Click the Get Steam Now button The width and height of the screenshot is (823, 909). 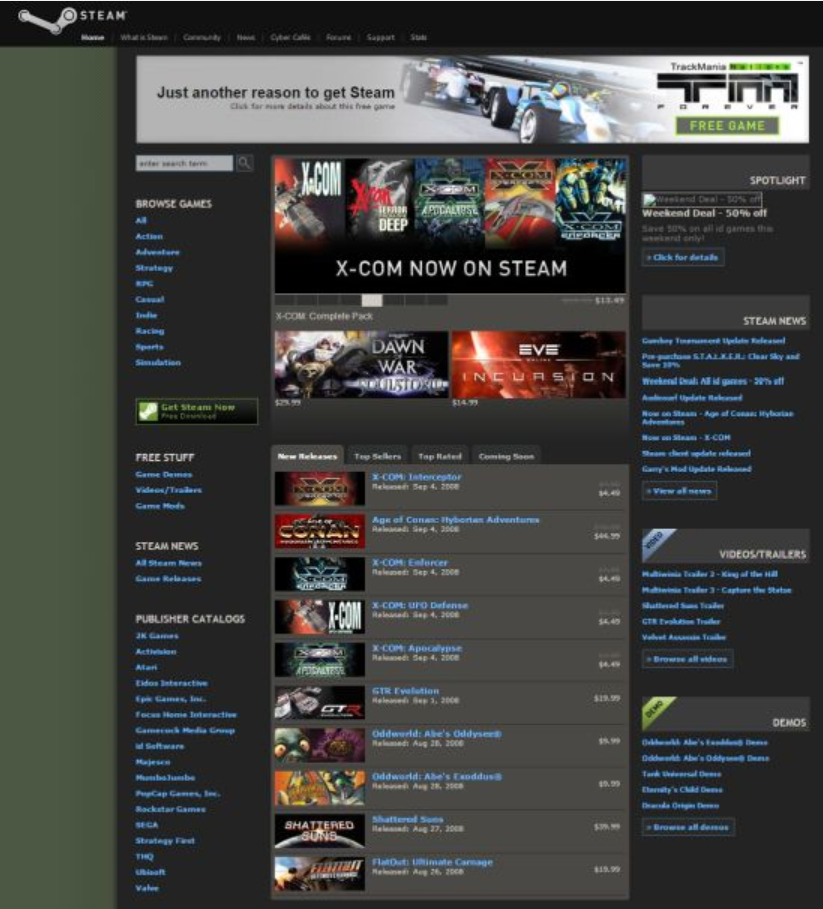point(196,412)
